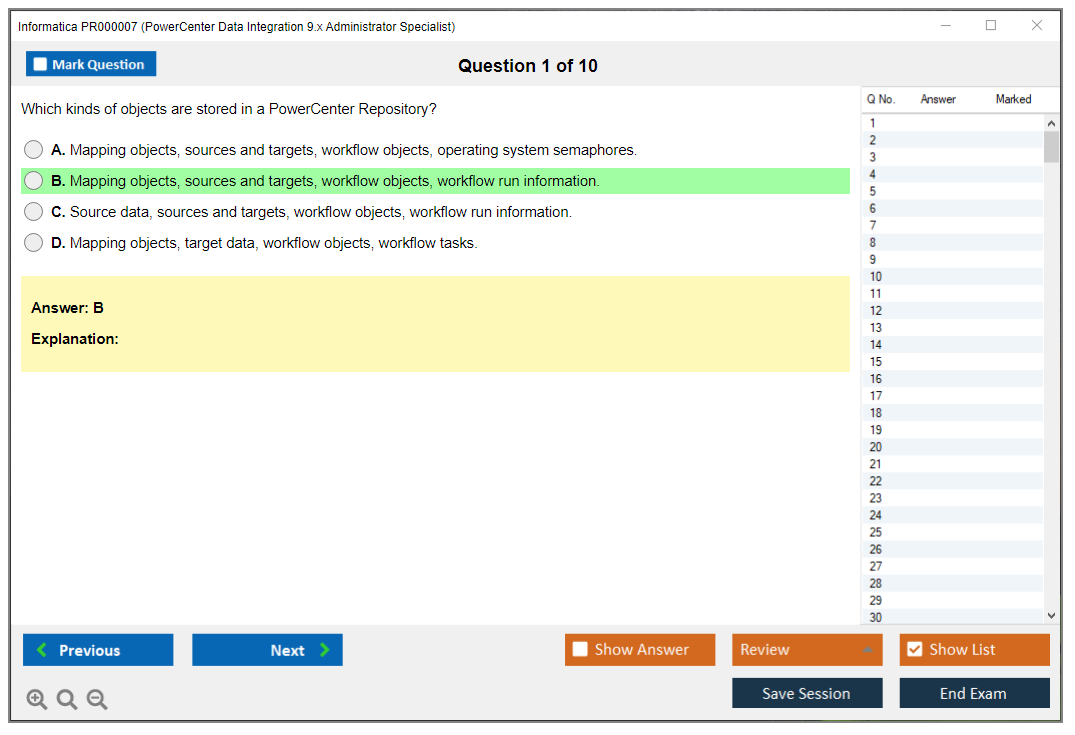Viewport: 1075px width, 735px height.
Task: Click the green left arrow on Previous
Action: [x=42, y=650]
